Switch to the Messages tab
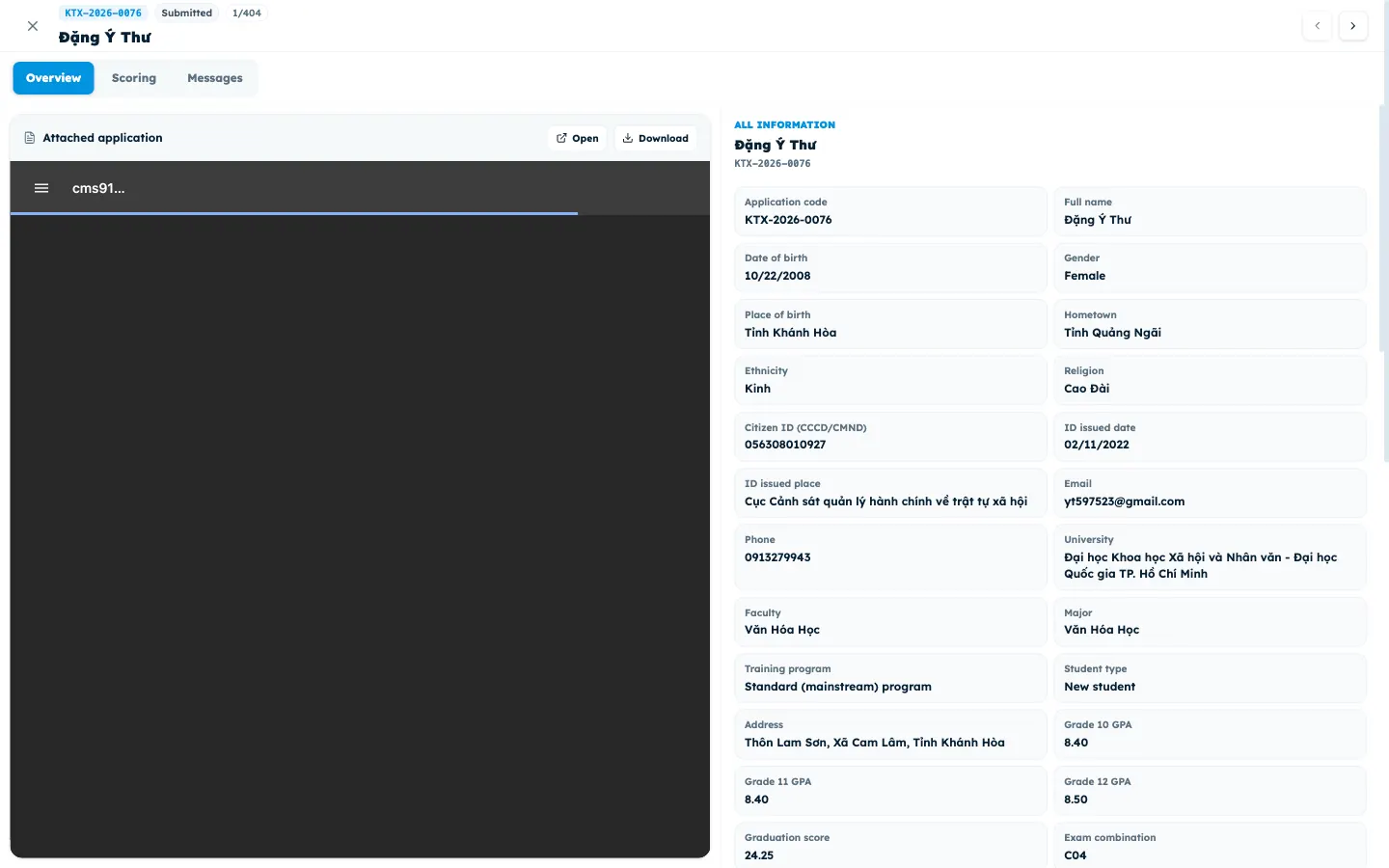The height and width of the screenshot is (868, 1389). point(215,78)
